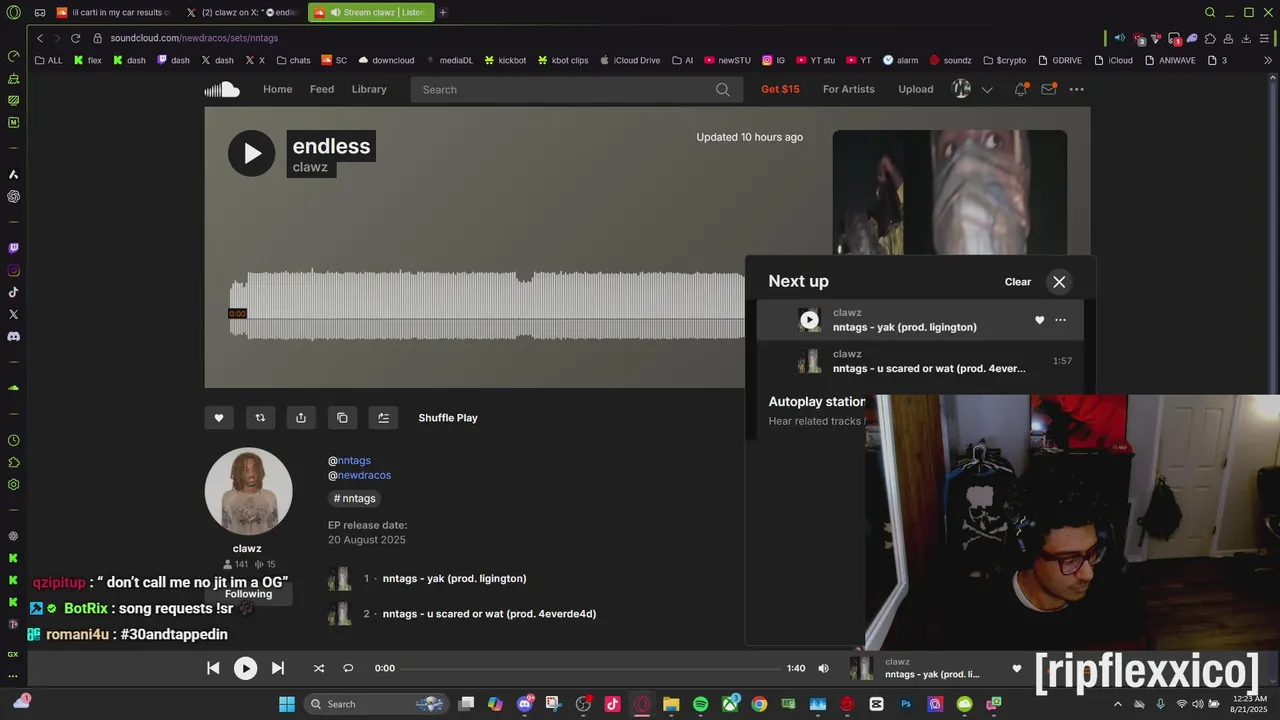Image resolution: width=1280 pixels, height=720 pixels.
Task: Clear the Next up queue
Action: point(1018,282)
